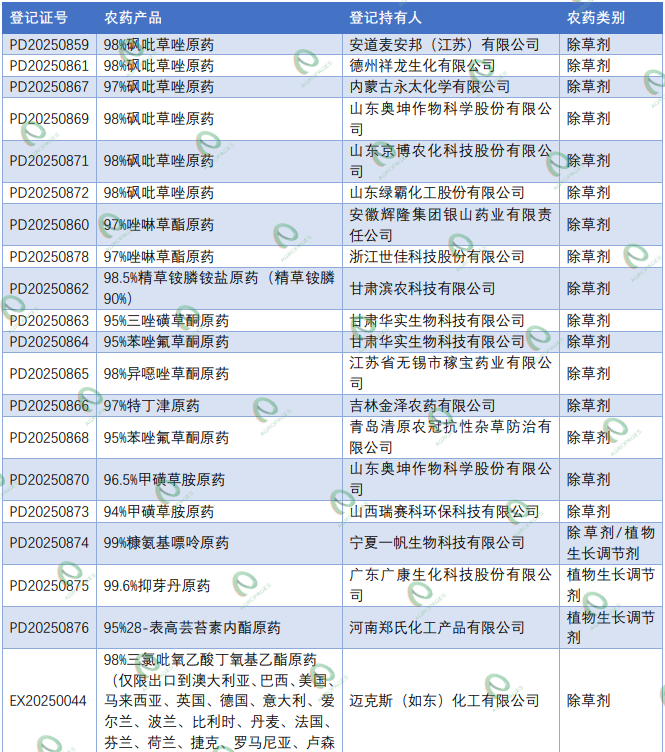665x752 pixels.
Task: Click holder 广东广康生化科技股份有限公司
Action: pos(451,586)
